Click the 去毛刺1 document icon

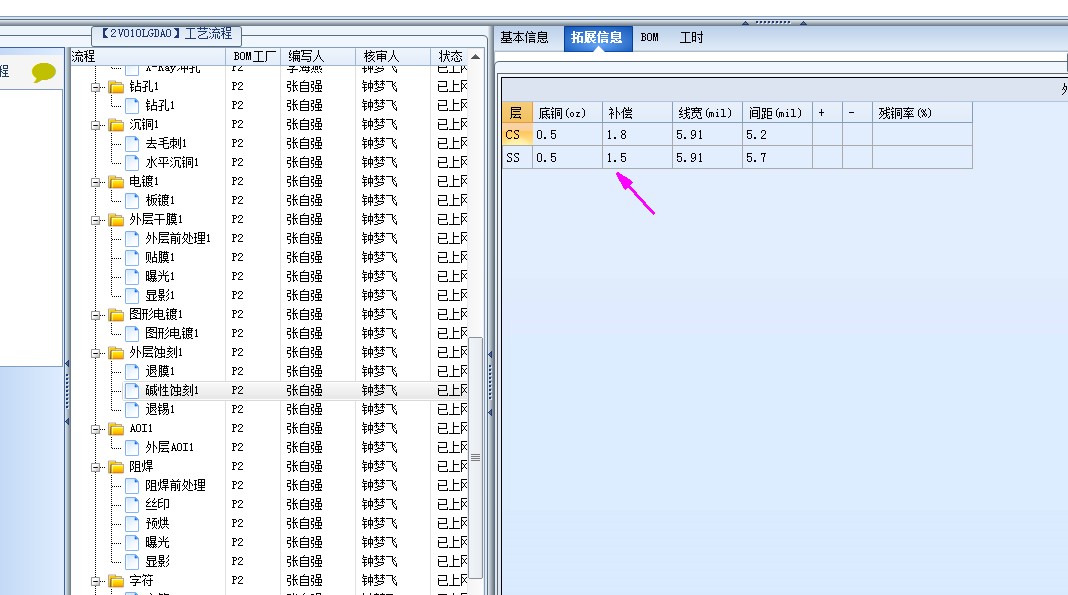click(x=132, y=144)
